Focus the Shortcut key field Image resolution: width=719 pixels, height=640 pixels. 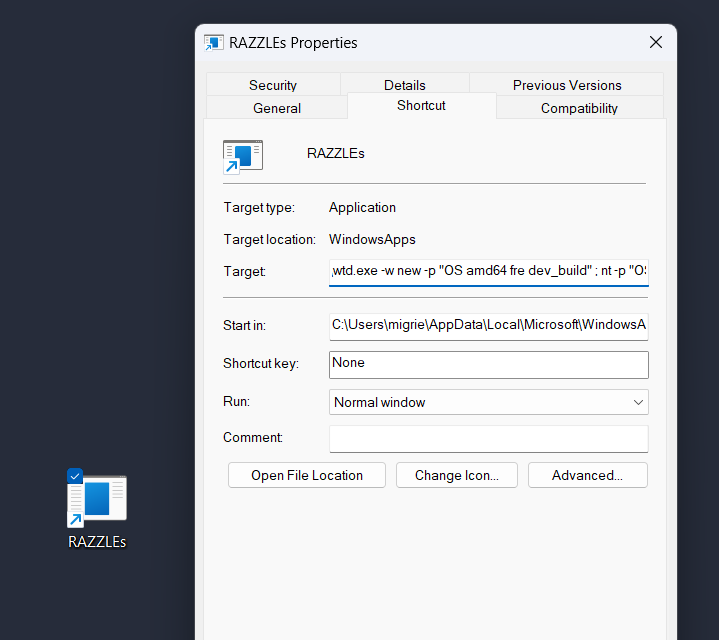489,364
